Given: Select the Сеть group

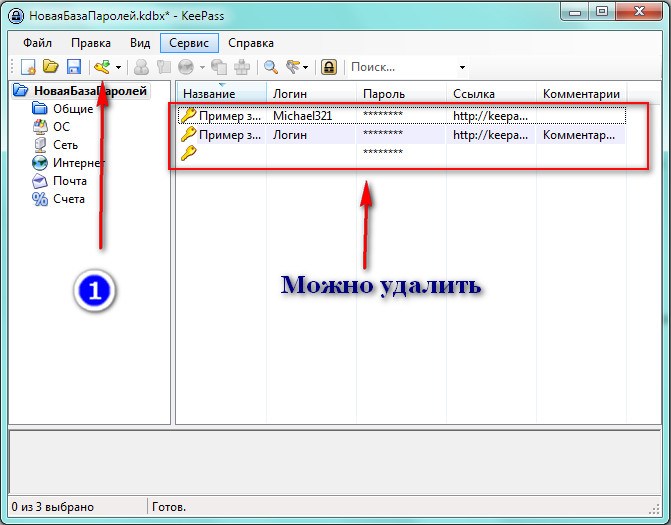Looking at the screenshot, I should click(65, 145).
